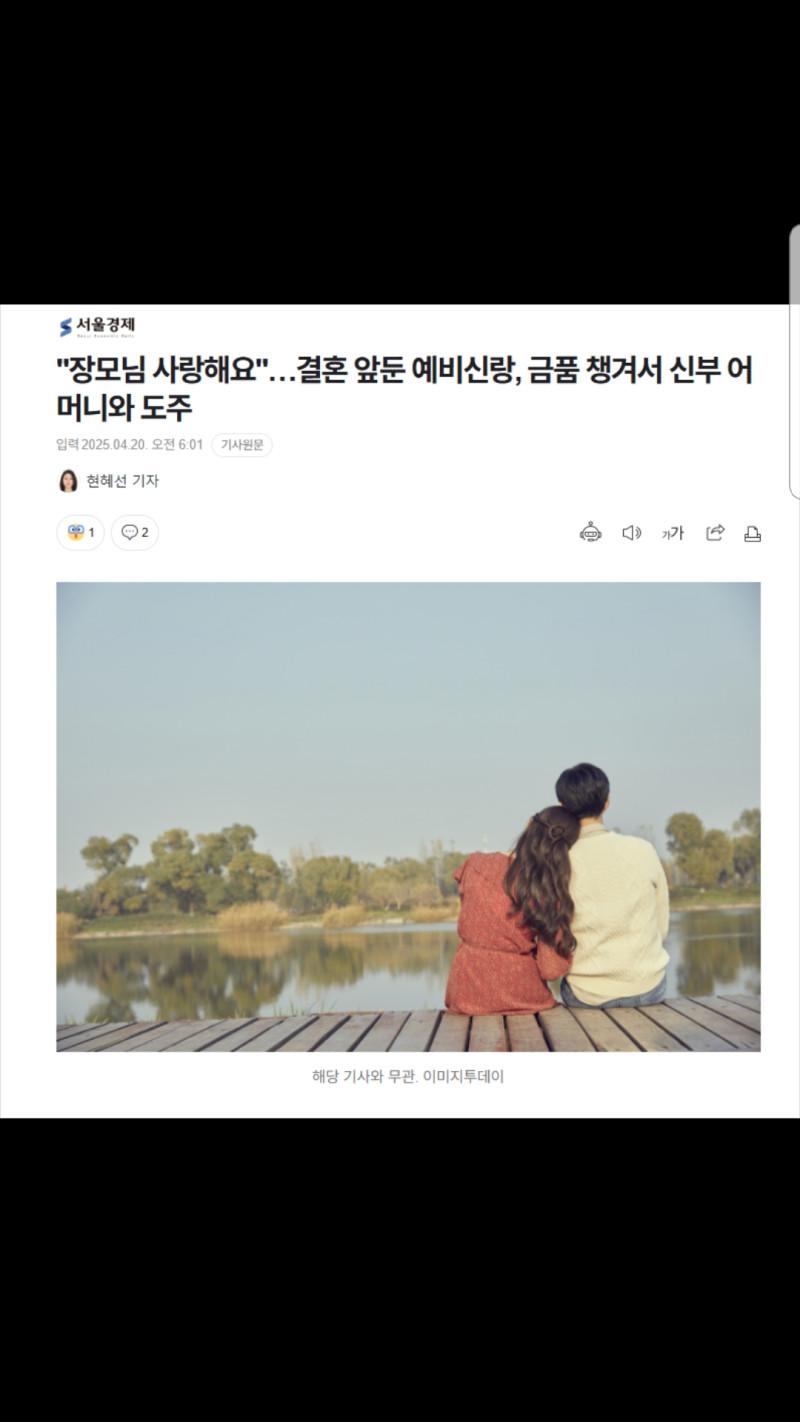The image size is (800, 1422).
Task: Tap the 서울경제 blue S logo
Action: (x=65, y=327)
